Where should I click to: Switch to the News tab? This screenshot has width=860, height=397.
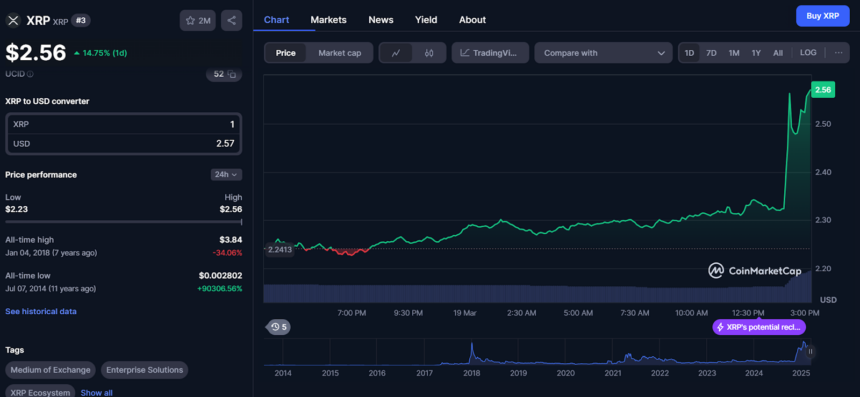pos(381,20)
